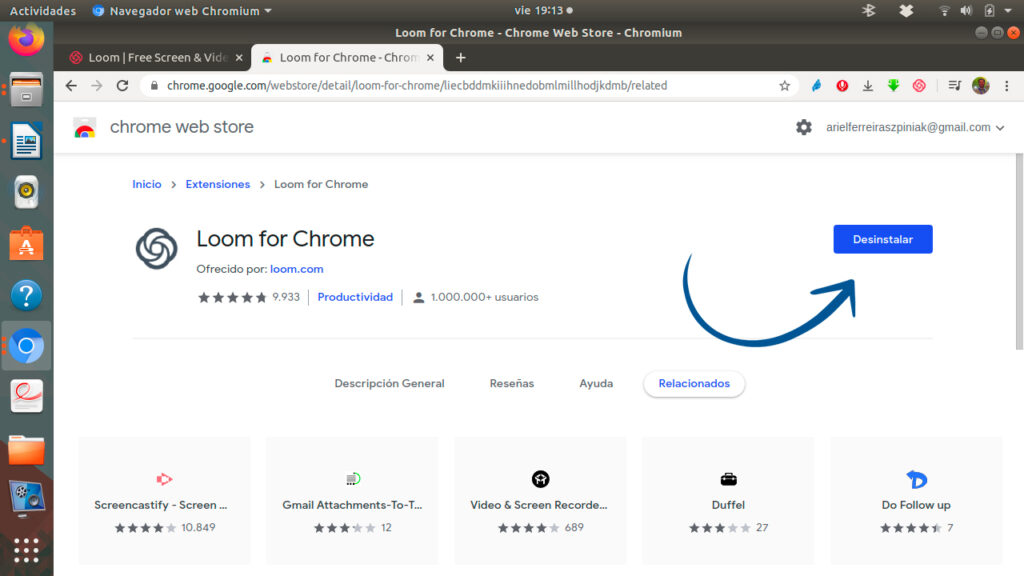
Task: Reload the Chrome Web Store page
Action: point(122,86)
